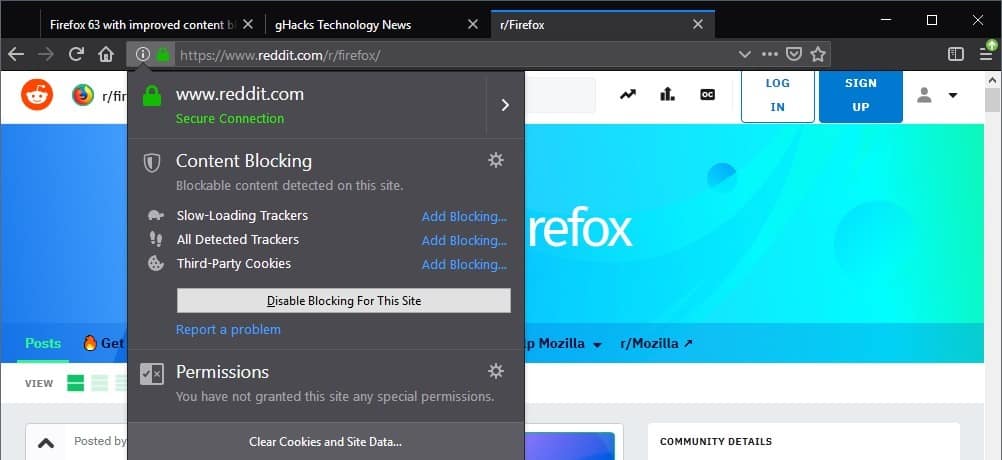Viewport: 1002px width, 460px height.
Task: Open Permissions settings gear
Action: pyautogui.click(x=496, y=371)
